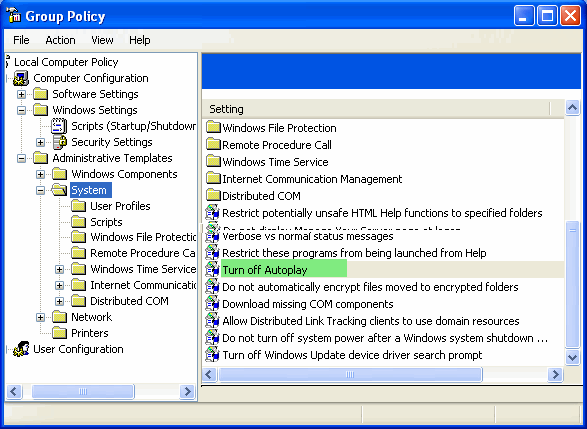Viewport: 587px width, 429px height.
Task: Minimize the Group Policy window
Action: pos(524,16)
